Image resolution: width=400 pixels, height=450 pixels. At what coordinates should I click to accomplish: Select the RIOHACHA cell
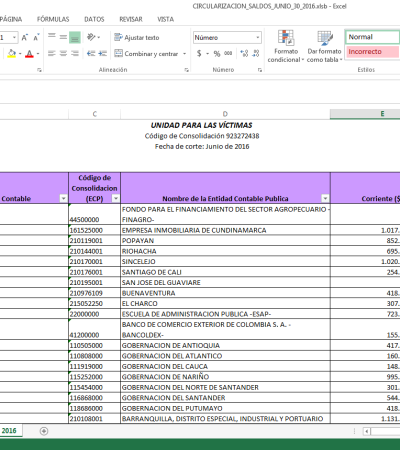(225, 251)
